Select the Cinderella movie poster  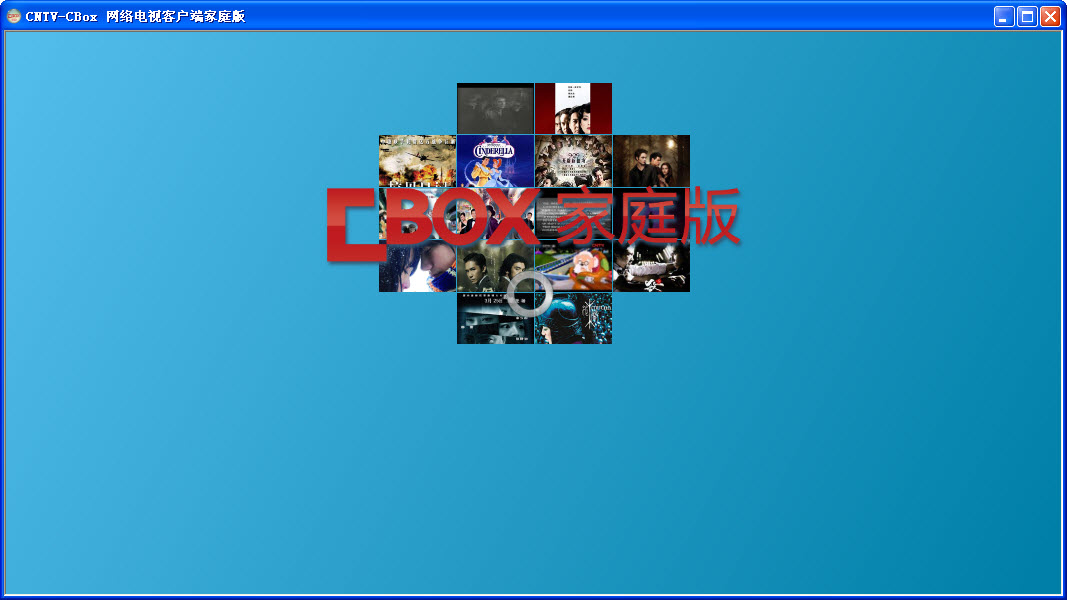click(494, 161)
